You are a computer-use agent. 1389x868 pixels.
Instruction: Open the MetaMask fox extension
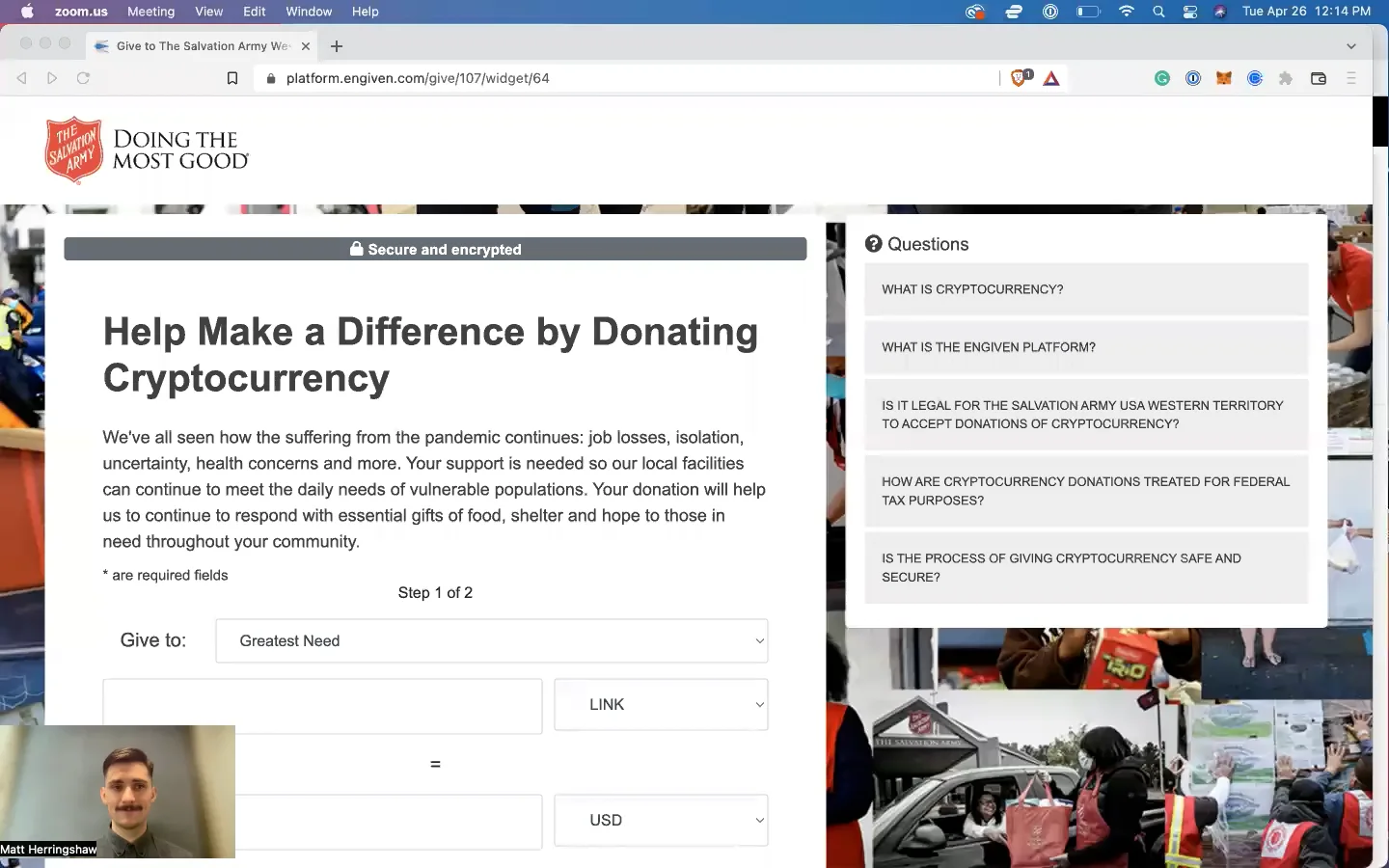click(1224, 78)
